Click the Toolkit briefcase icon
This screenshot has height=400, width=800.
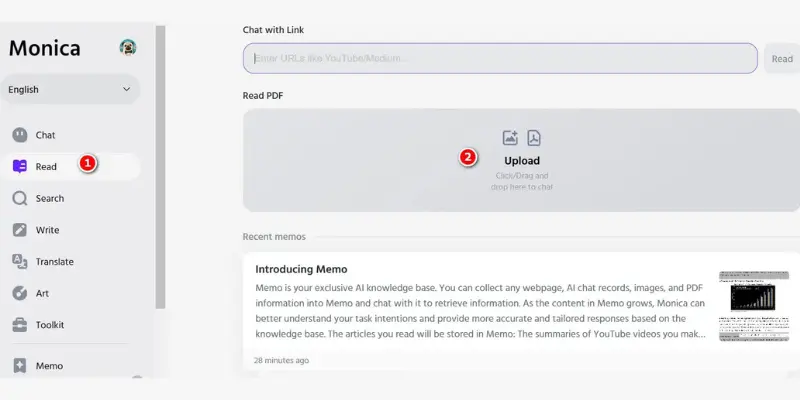[x=19, y=325]
